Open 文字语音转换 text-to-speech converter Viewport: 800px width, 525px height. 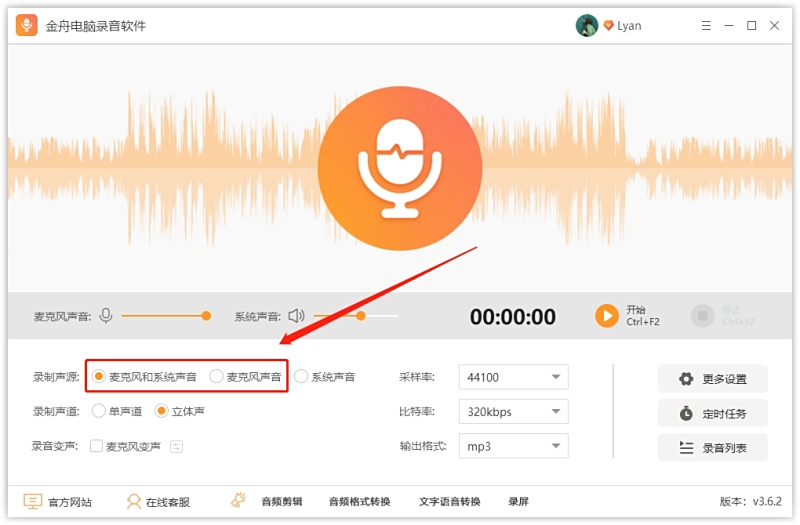click(x=449, y=502)
